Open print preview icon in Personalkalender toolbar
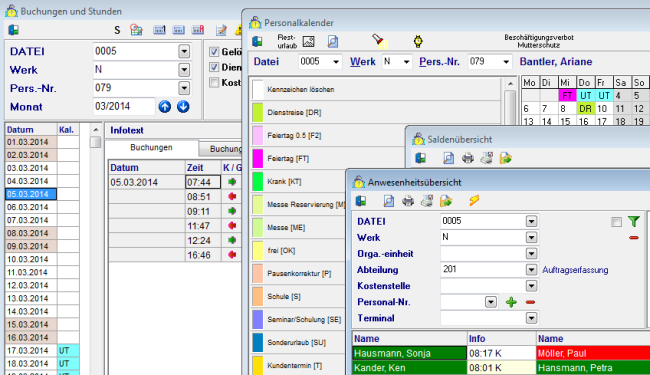This screenshot has width=650, height=375. [x=333, y=41]
